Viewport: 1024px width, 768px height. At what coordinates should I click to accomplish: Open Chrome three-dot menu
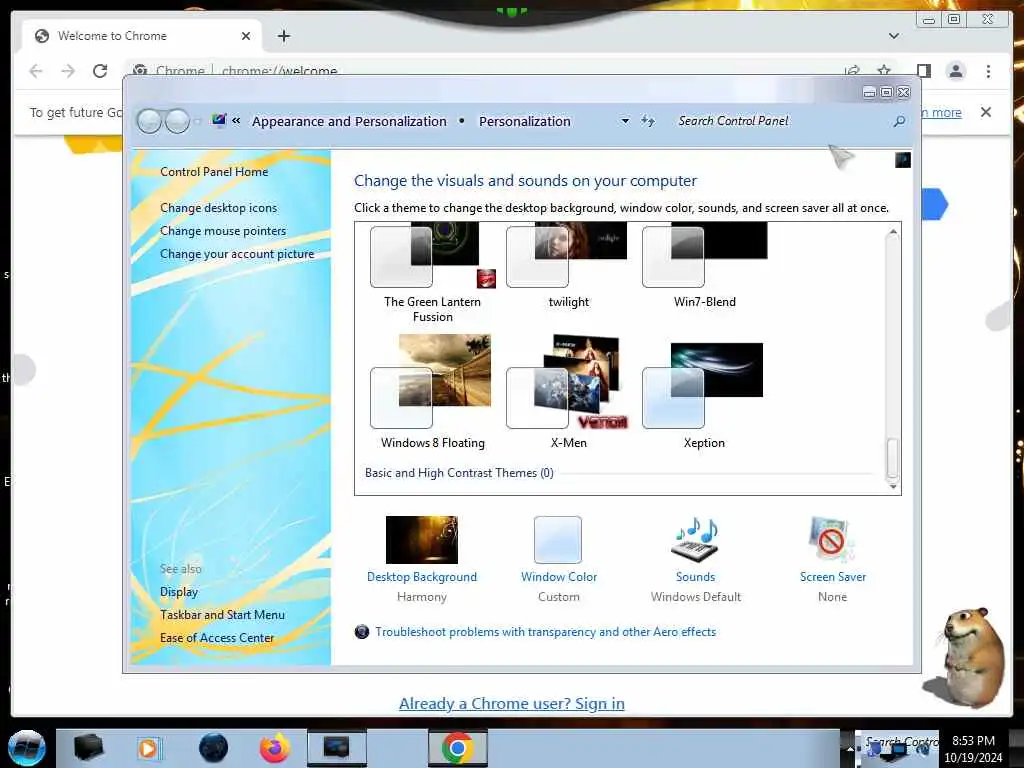(x=988, y=71)
